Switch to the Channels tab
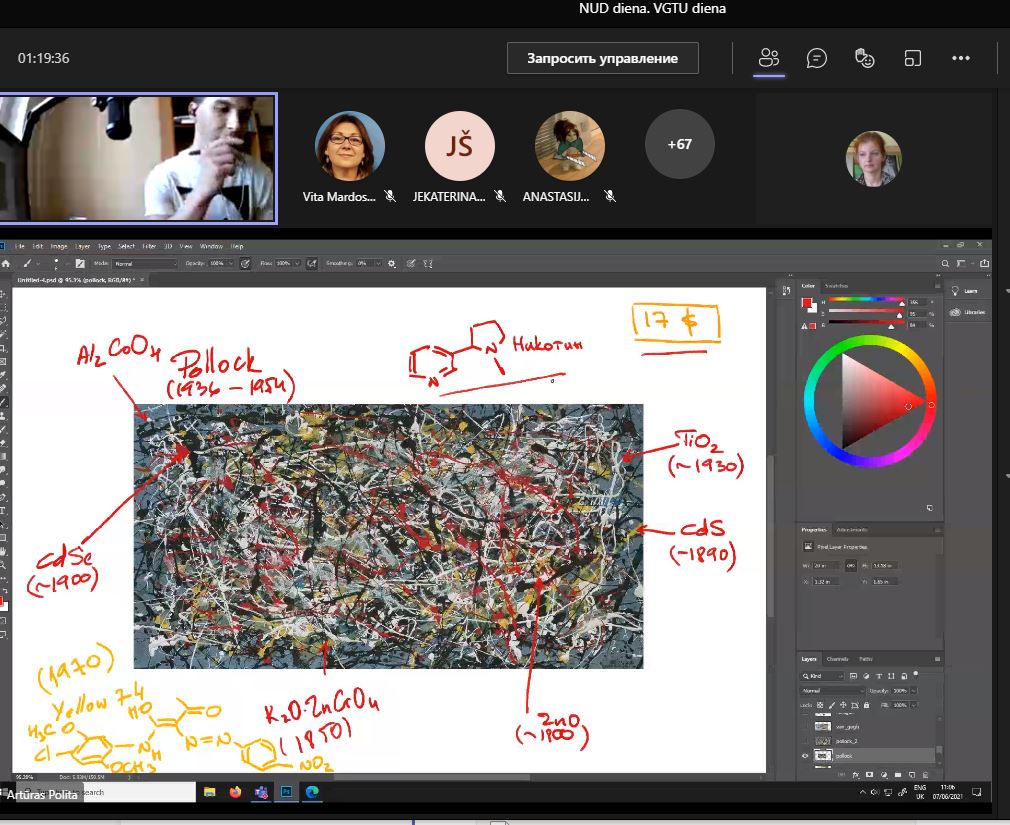 point(837,659)
